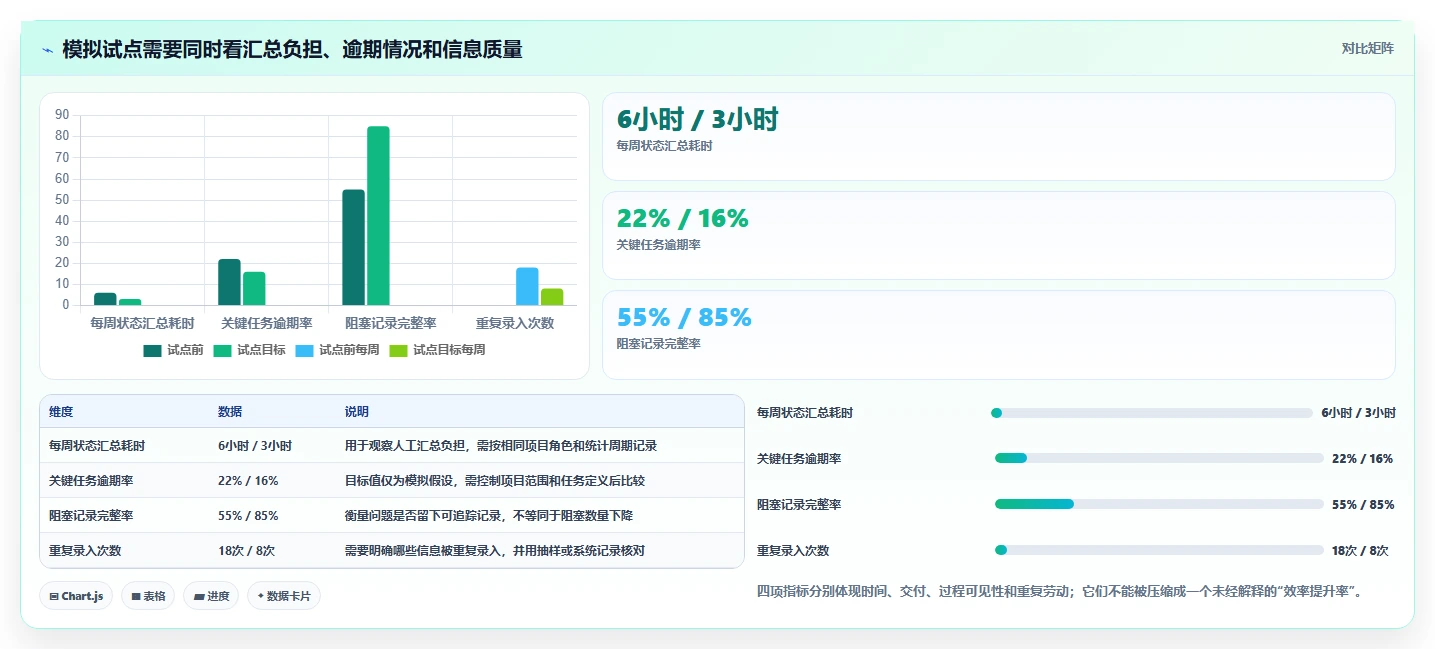Click the description starting with 需要明确哪些信息被重复录入
This screenshot has height=649, width=1435.
[x=495, y=551]
